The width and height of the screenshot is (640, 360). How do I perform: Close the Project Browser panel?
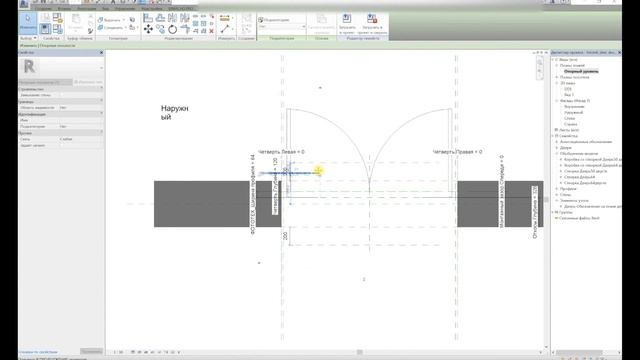pyautogui.click(x=619, y=53)
